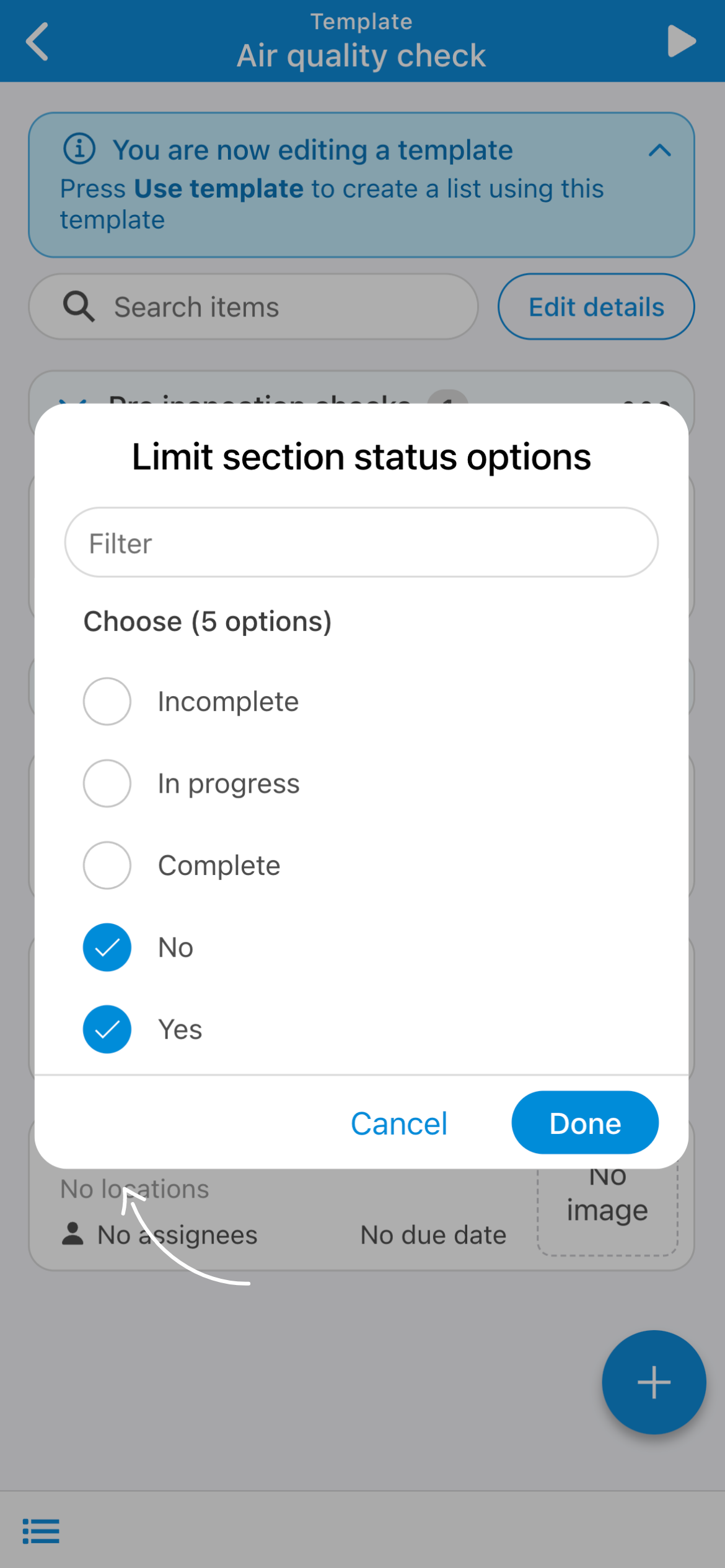Cancel the status options dialog
This screenshot has width=725, height=1568.
398,1123
